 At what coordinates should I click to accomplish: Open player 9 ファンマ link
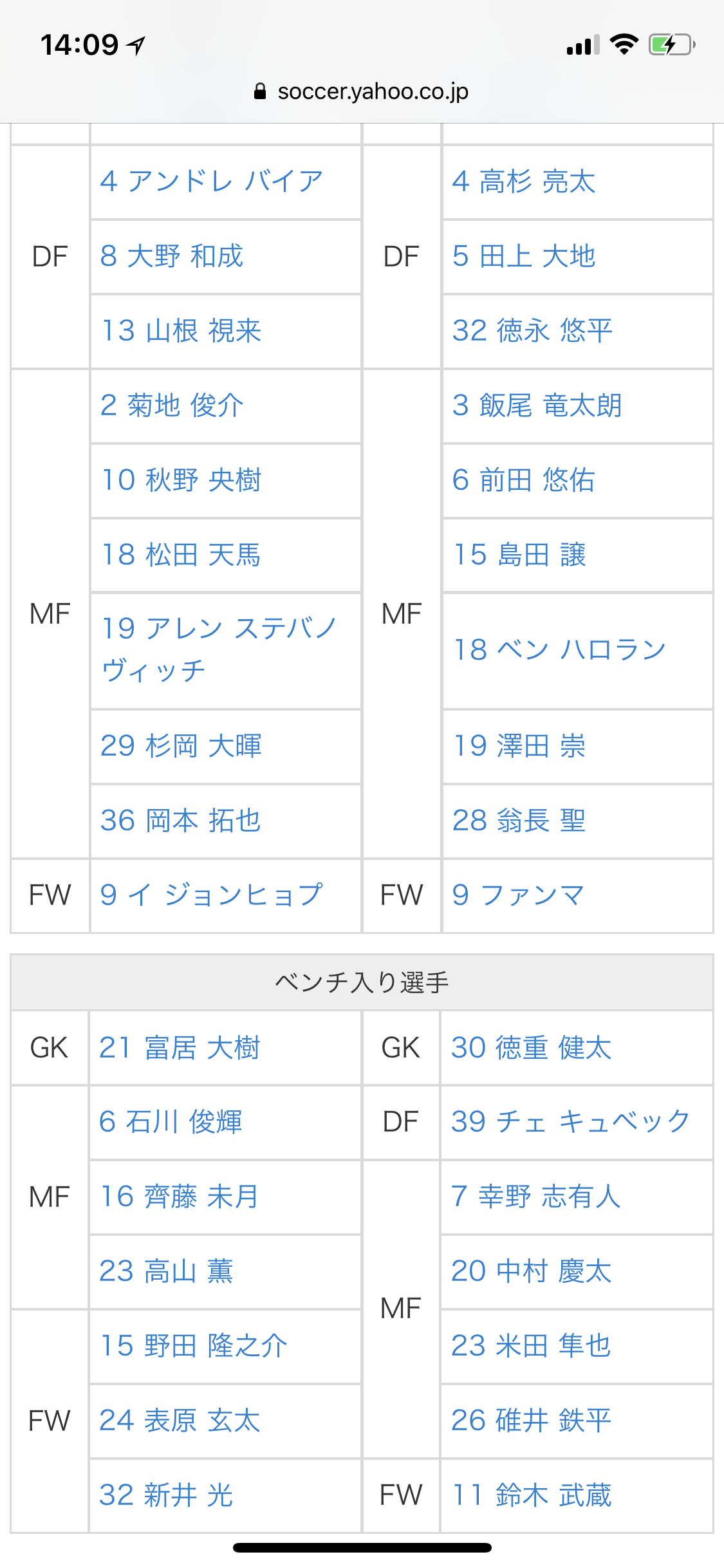pos(519,895)
